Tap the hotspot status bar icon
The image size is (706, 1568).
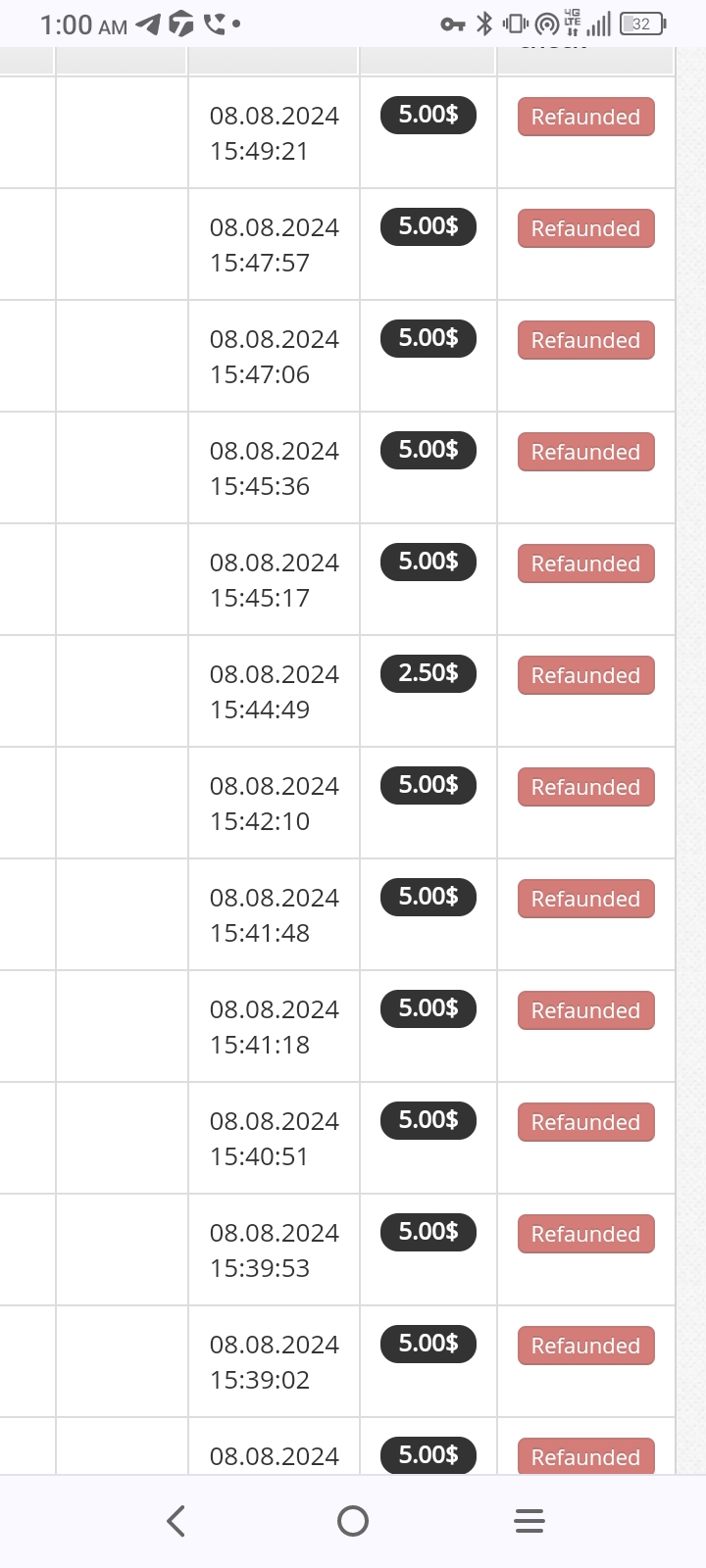pos(547,24)
